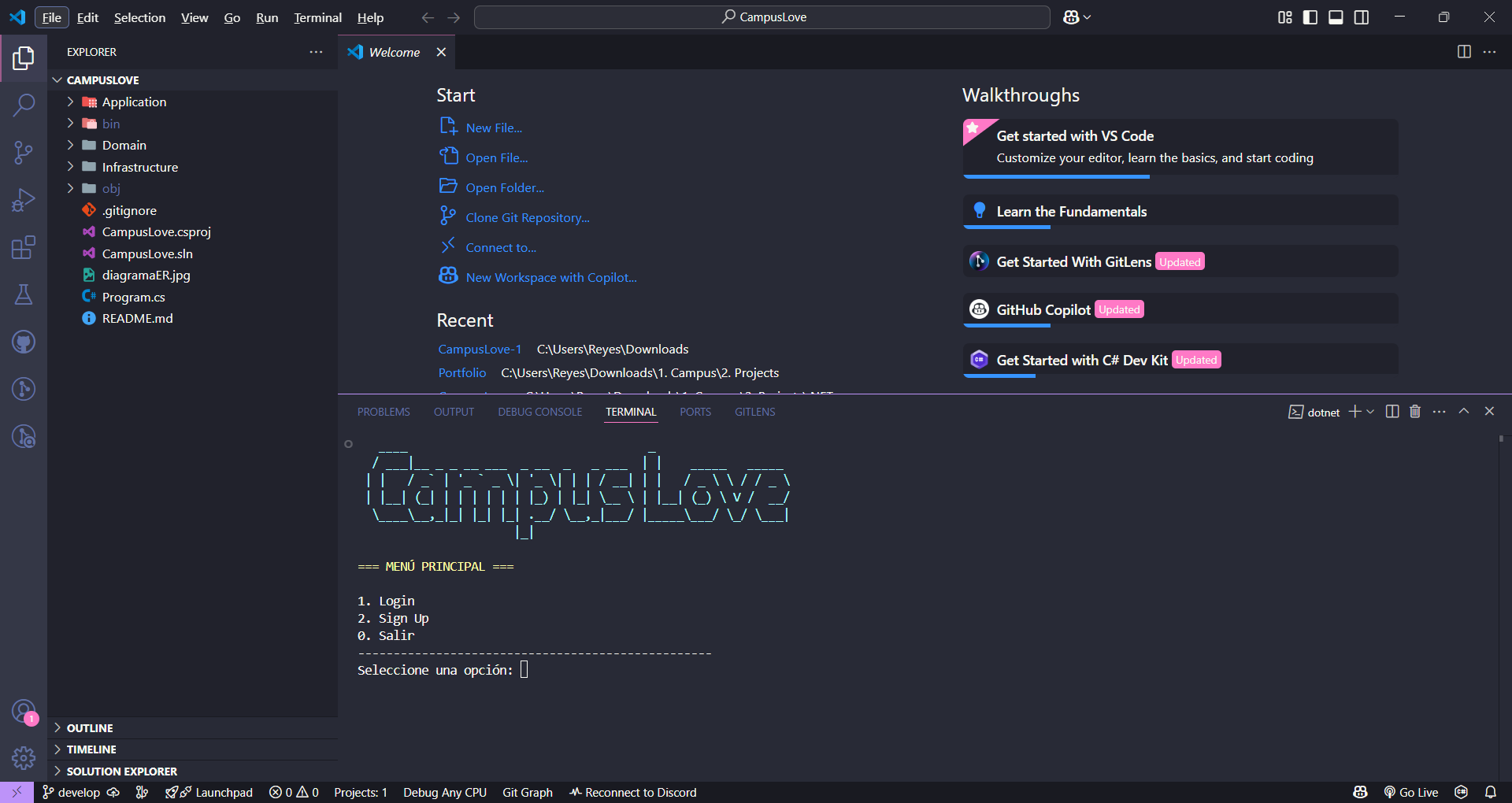The height and width of the screenshot is (803, 1512).
Task: Open the launch profile dropdown next to dotnet
Action: 1370,411
